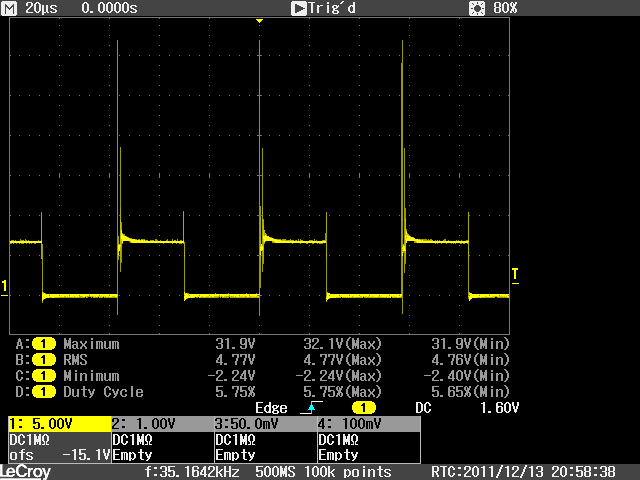The height and width of the screenshot is (480, 640).
Task: Click the Edge trigger type label
Action: tap(271, 408)
